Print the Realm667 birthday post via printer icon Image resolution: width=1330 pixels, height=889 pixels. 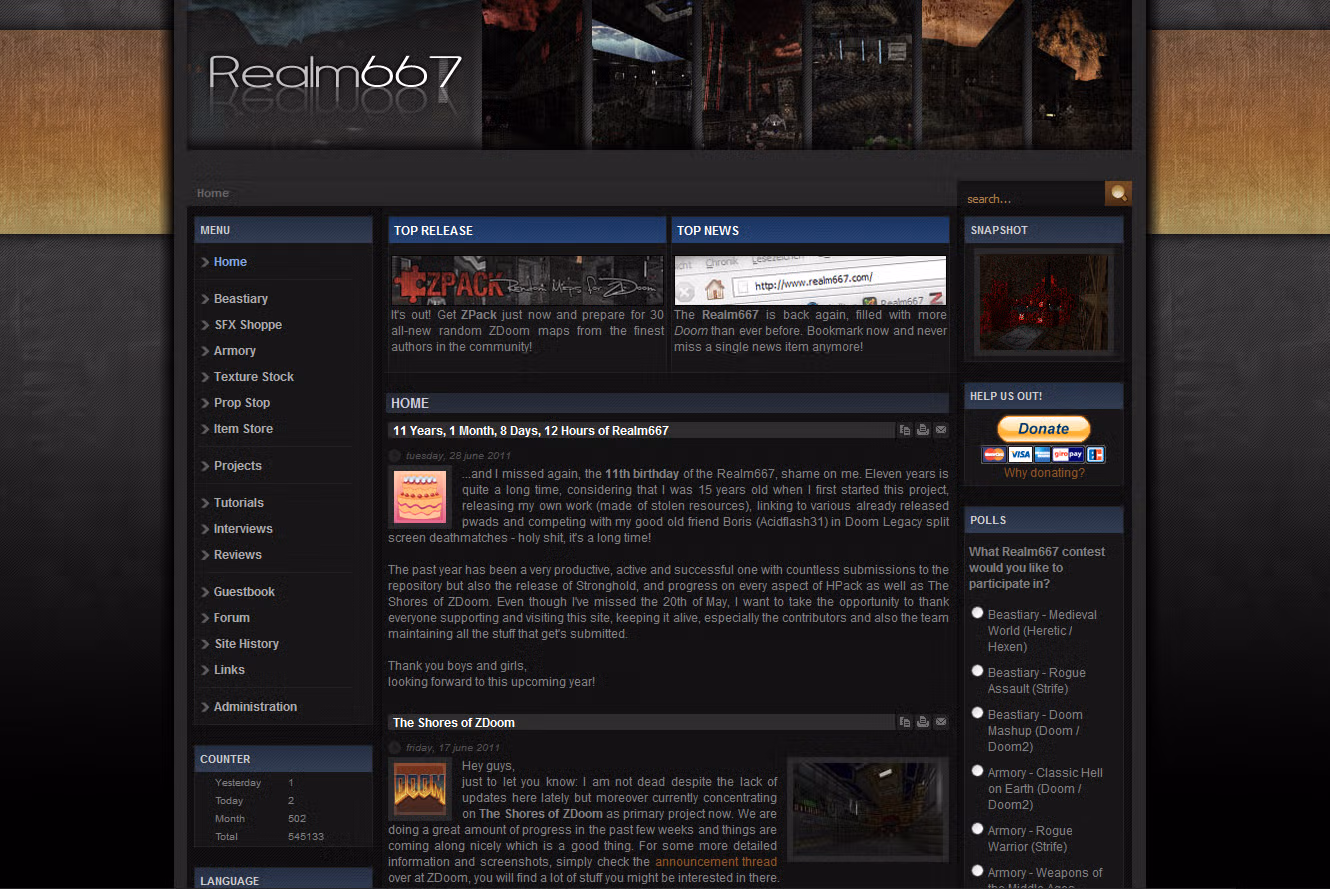pyautogui.click(x=923, y=430)
